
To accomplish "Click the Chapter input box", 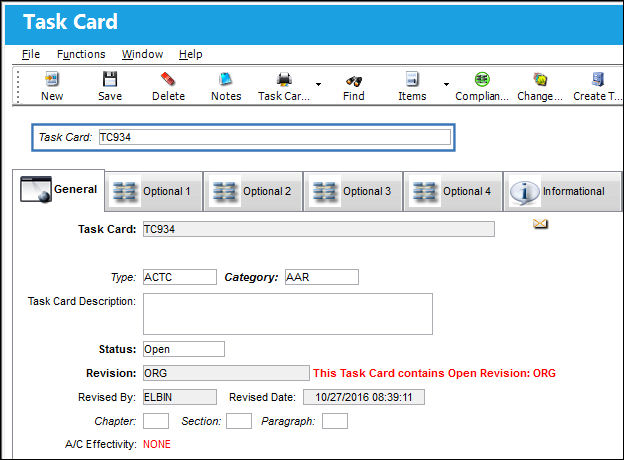I will pyautogui.click(x=156, y=421).
